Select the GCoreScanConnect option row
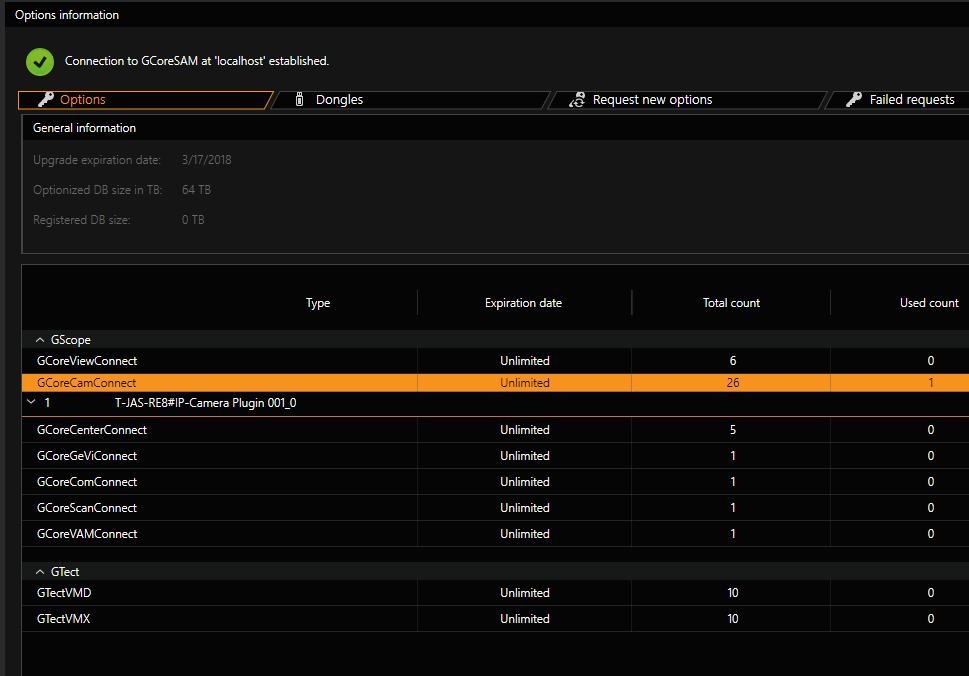Image resolution: width=969 pixels, height=676 pixels. (x=495, y=508)
